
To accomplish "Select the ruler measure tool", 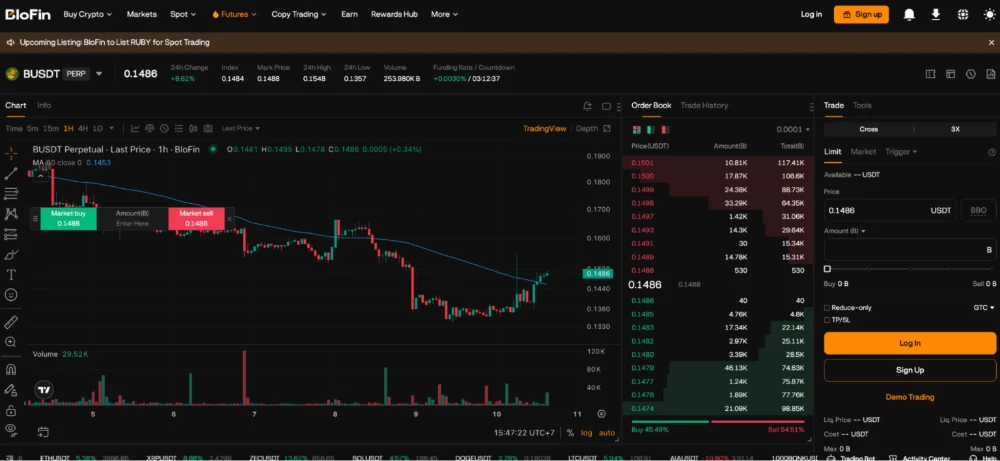I will [x=11, y=322].
